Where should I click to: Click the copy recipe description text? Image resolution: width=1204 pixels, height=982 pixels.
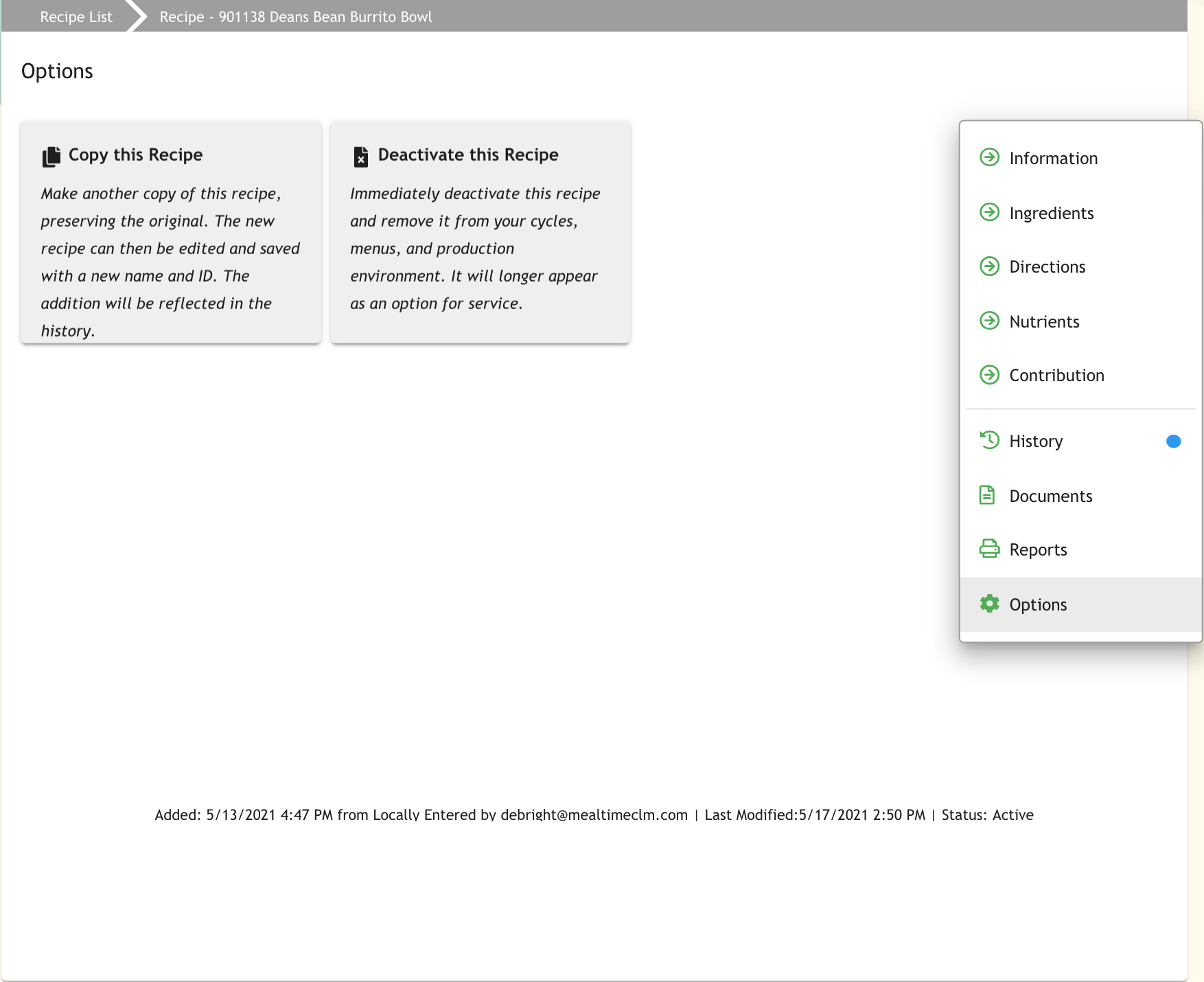point(170,262)
